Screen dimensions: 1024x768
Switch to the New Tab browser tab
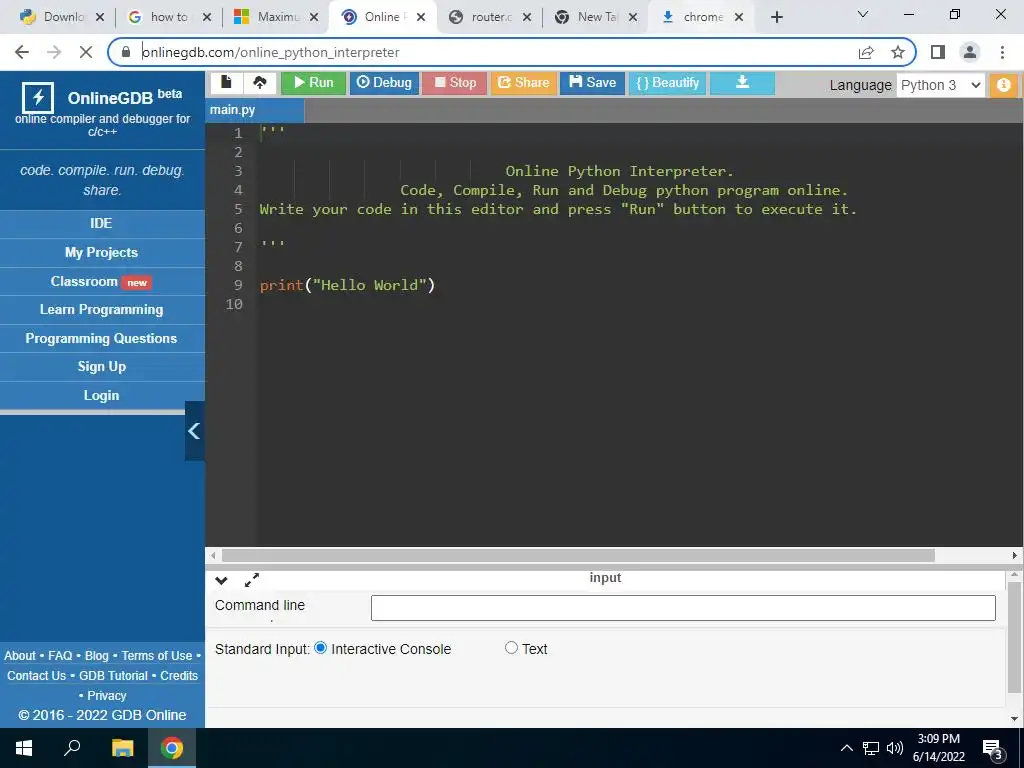click(593, 18)
